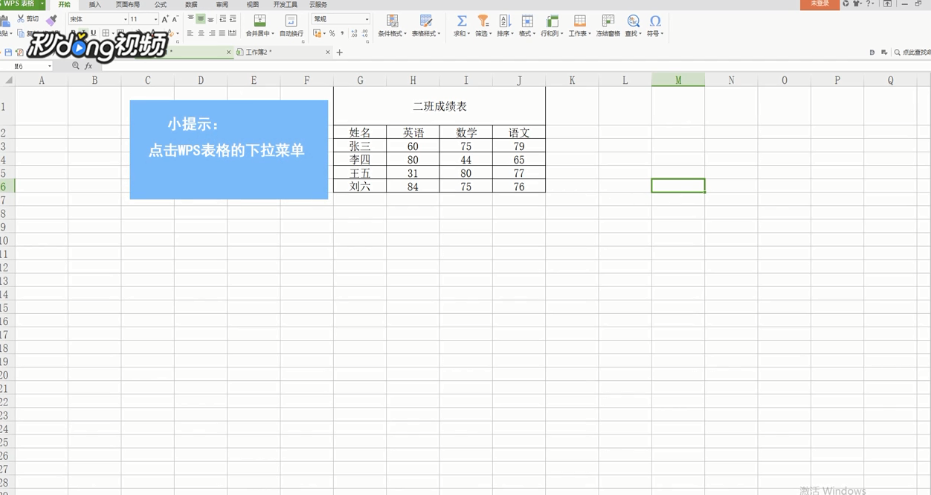The image size is (931, 495).
Task: Click the fx insert function button
Action: [88, 66]
